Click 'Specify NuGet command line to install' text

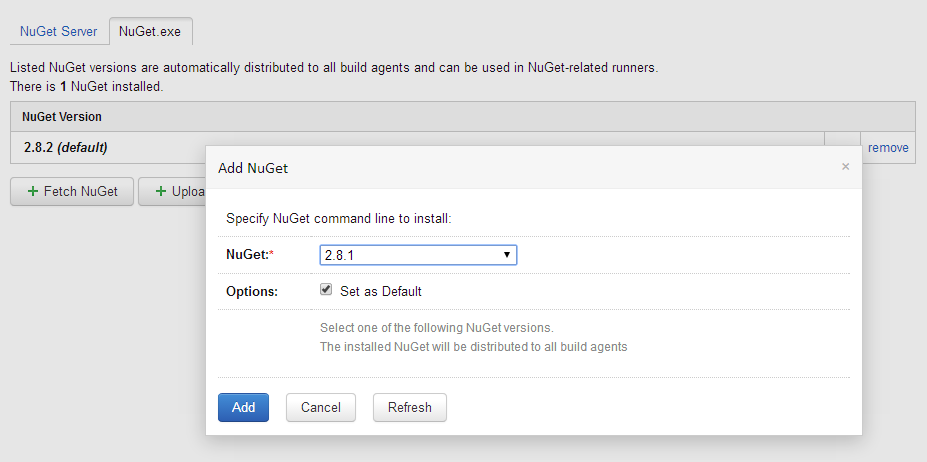[x=339, y=219]
